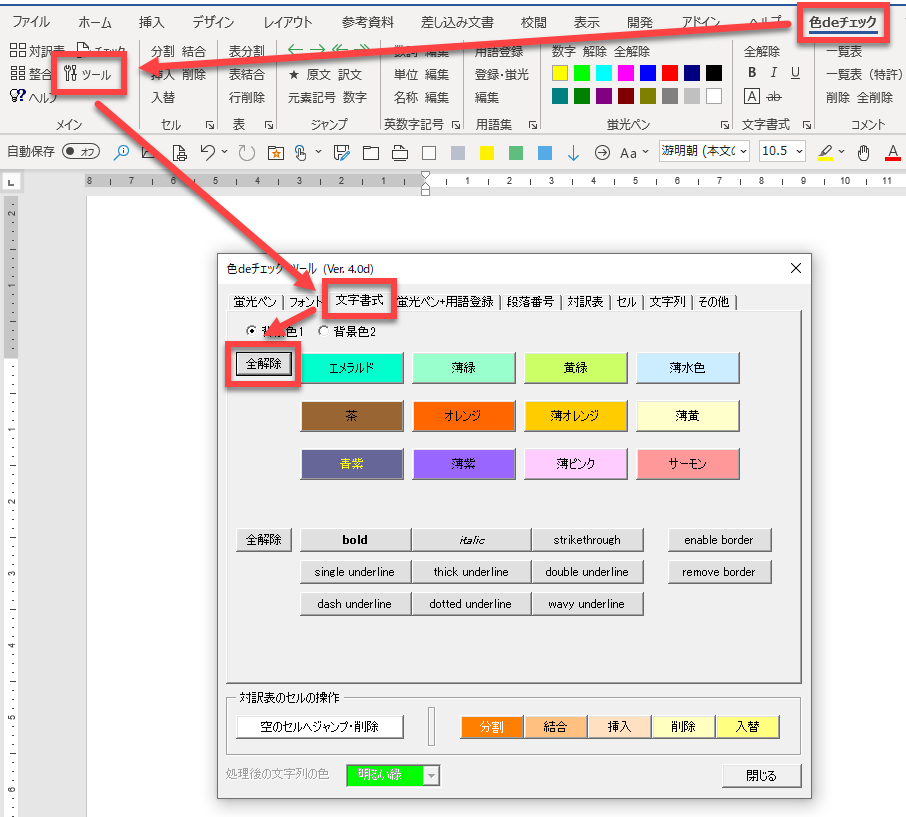This screenshot has height=817, width=906.
Task: Open the 処理後の文字列の色 color dropdown
Action: coord(431,775)
